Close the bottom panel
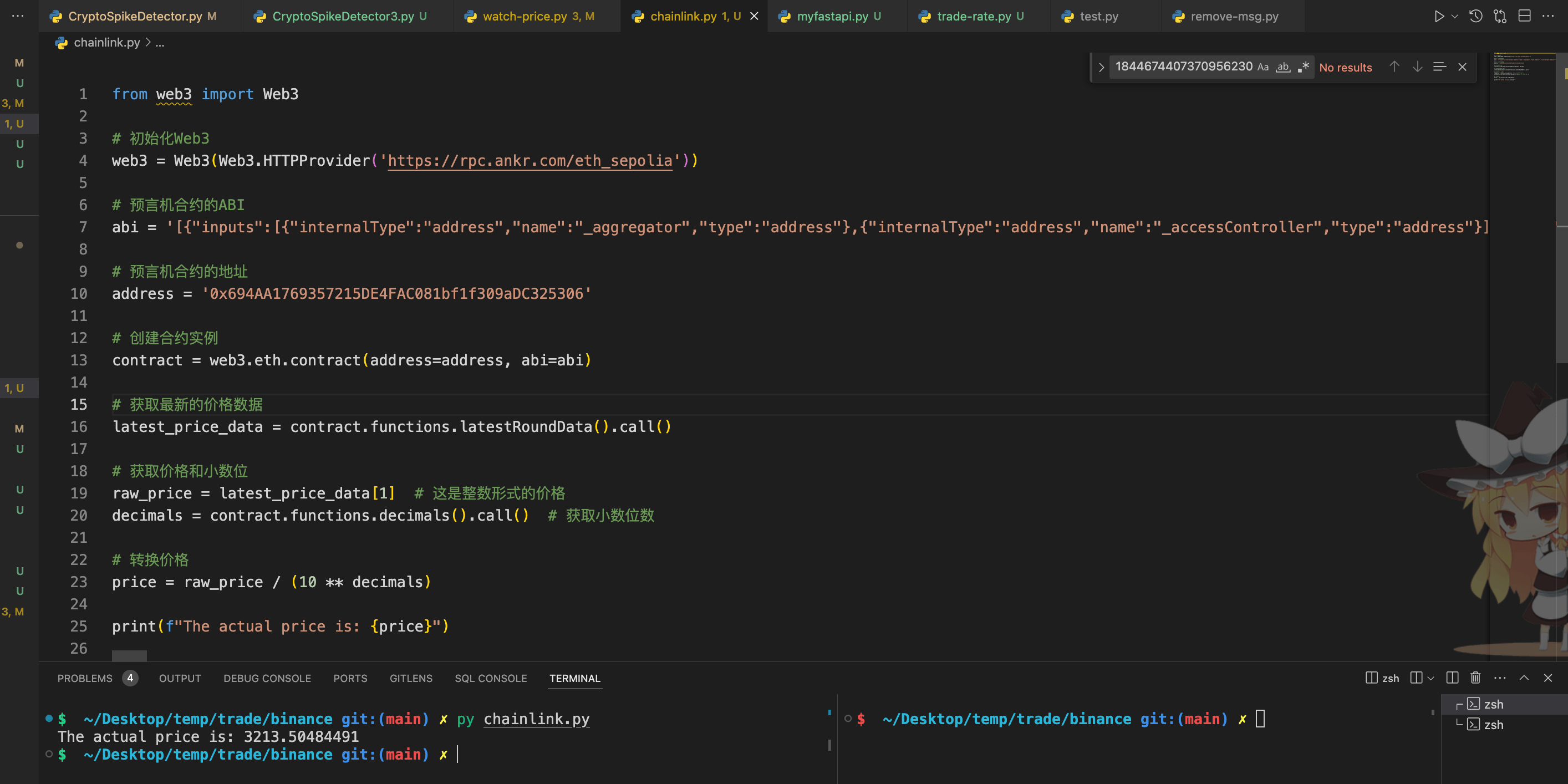This screenshot has width=1568, height=784. coord(1548,678)
